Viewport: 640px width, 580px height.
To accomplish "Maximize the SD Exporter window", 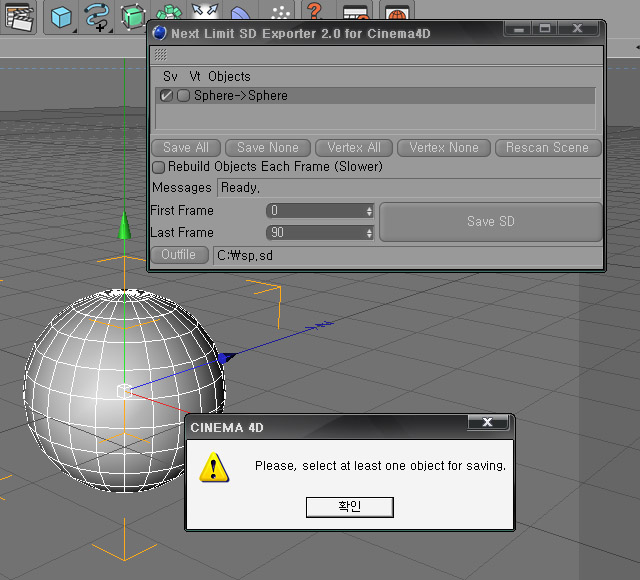I will pos(544,29).
